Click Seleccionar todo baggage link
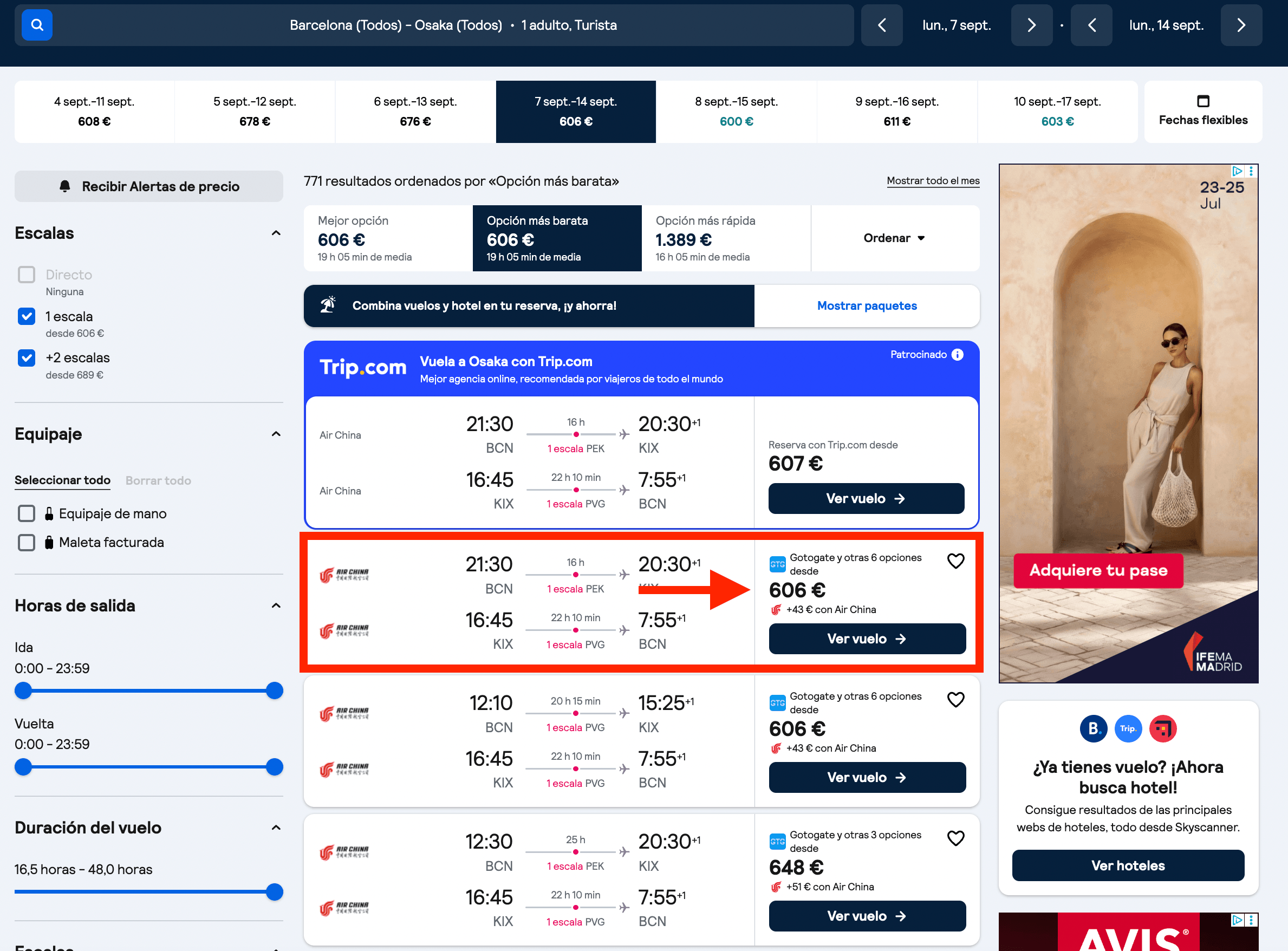Image resolution: width=1288 pixels, height=951 pixels. click(62, 480)
